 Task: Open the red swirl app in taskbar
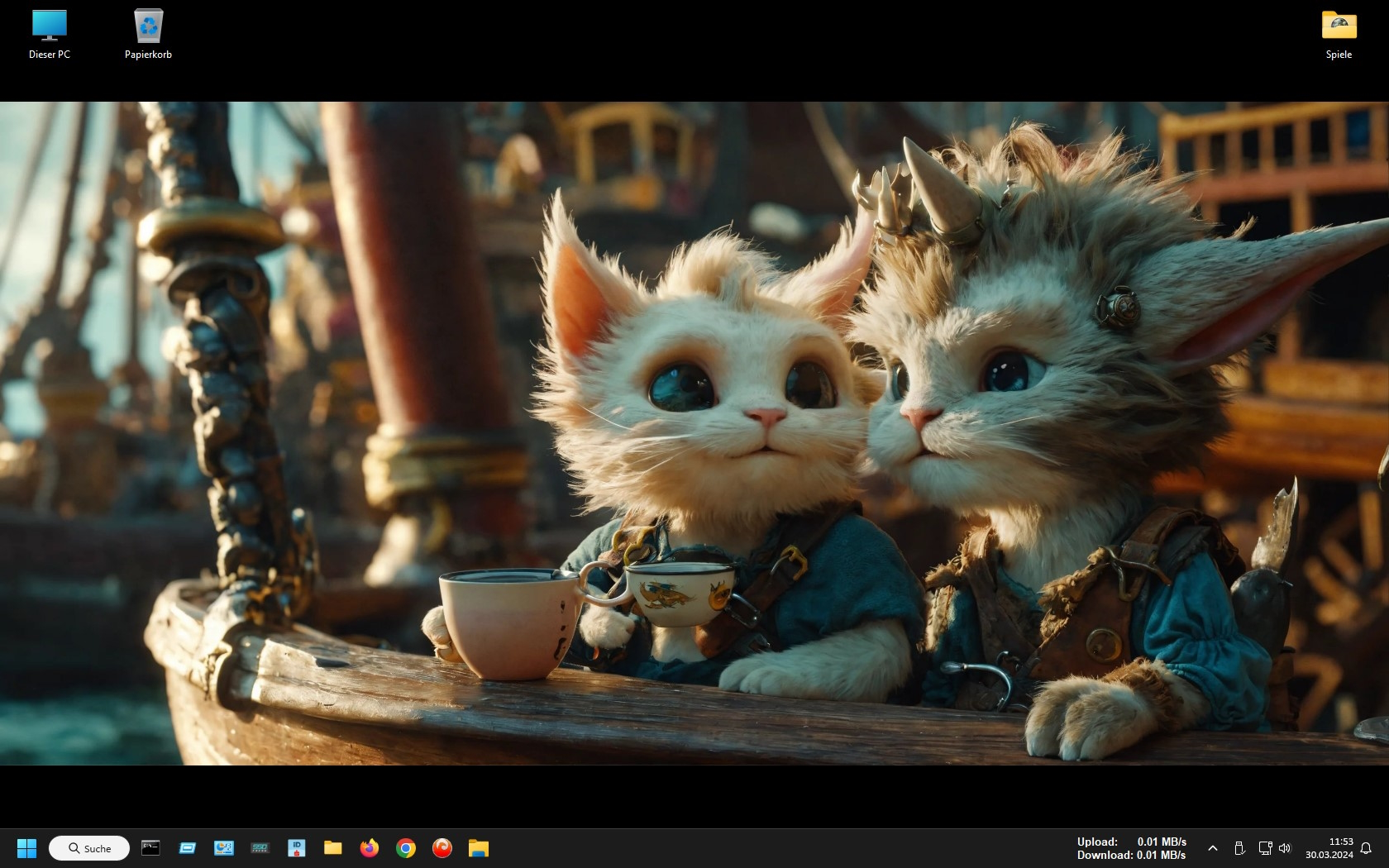click(442, 847)
